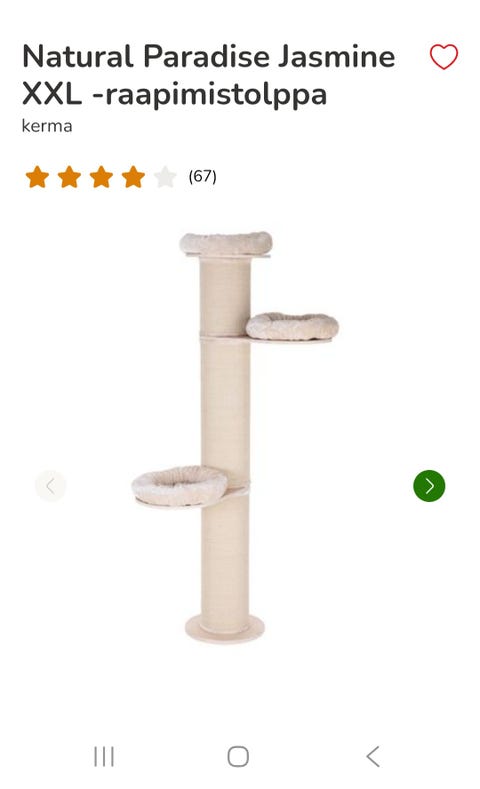Click the first orange rating star
Image resolution: width=480 pixels, height=789 pixels.
pyautogui.click(x=37, y=177)
